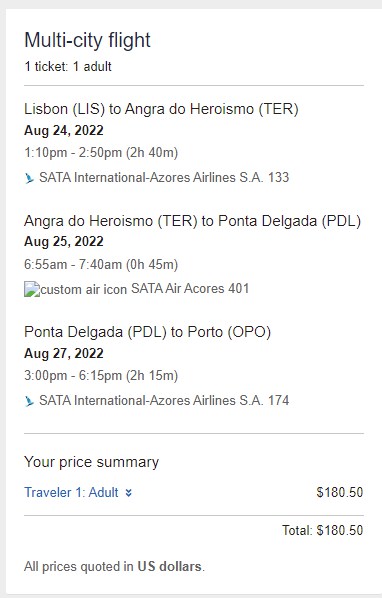The height and width of the screenshot is (598, 382).
Task: Select the Multi-city flight heading
Action: [87, 40]
